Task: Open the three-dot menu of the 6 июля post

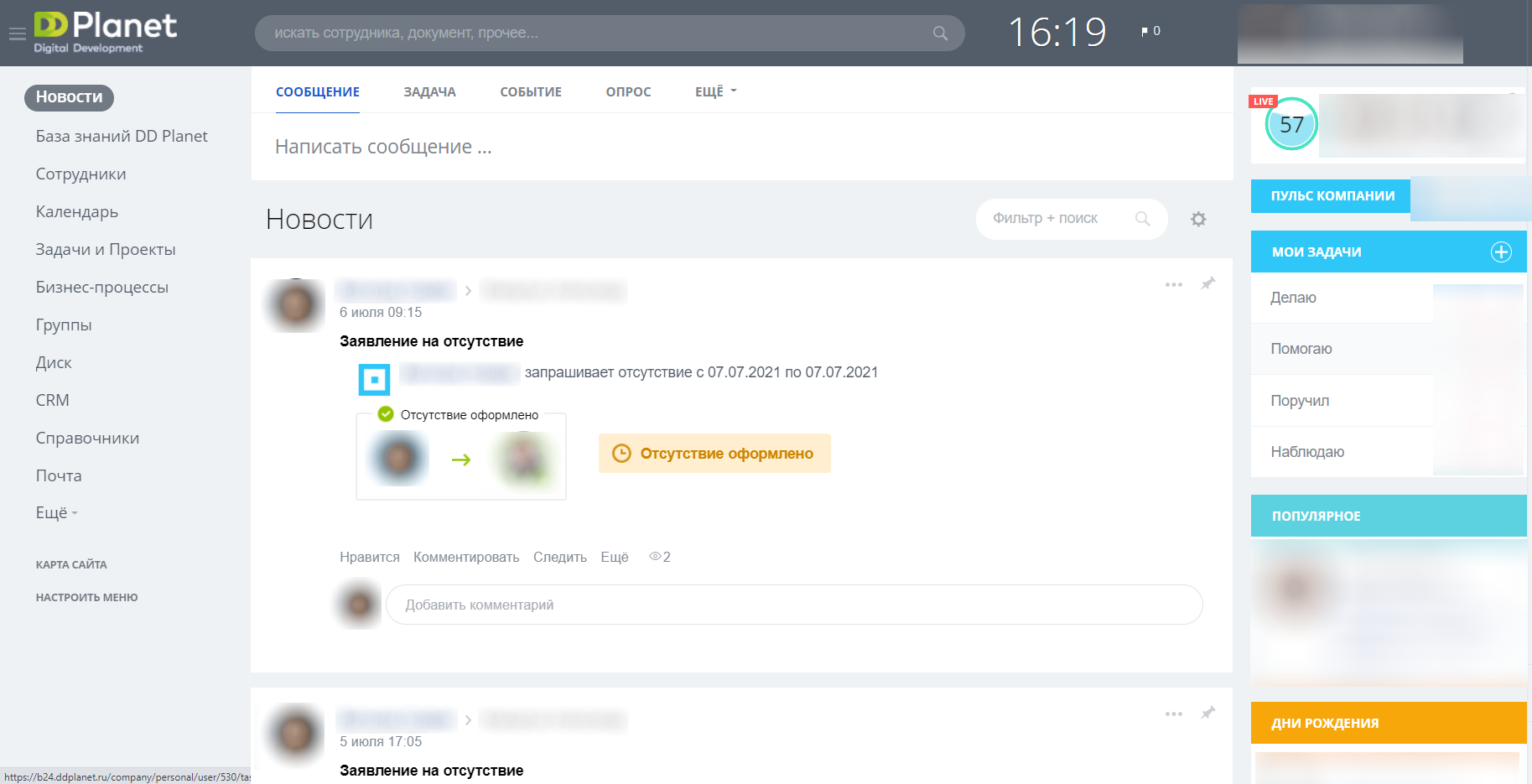Action: 1173,285
